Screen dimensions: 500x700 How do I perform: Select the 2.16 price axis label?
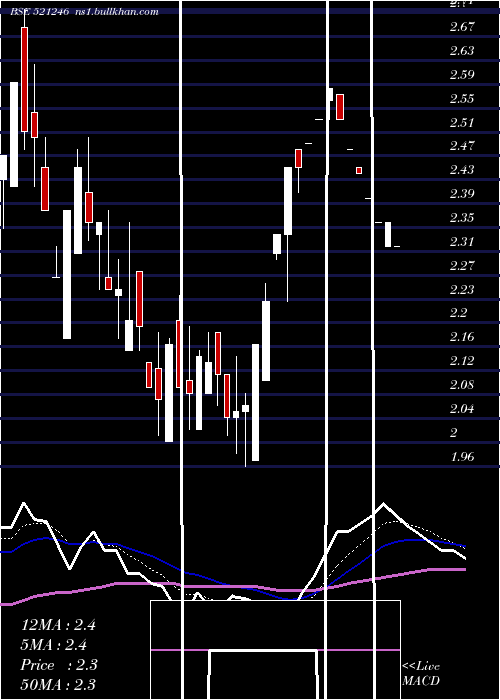462,337
